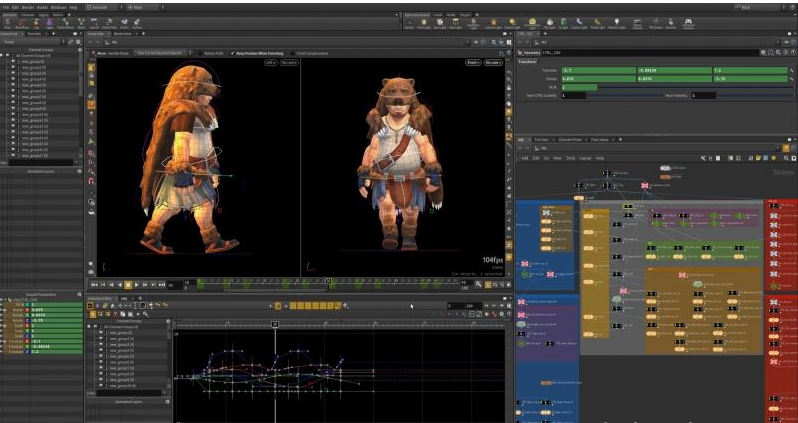Open the File menu

point(6,8)
